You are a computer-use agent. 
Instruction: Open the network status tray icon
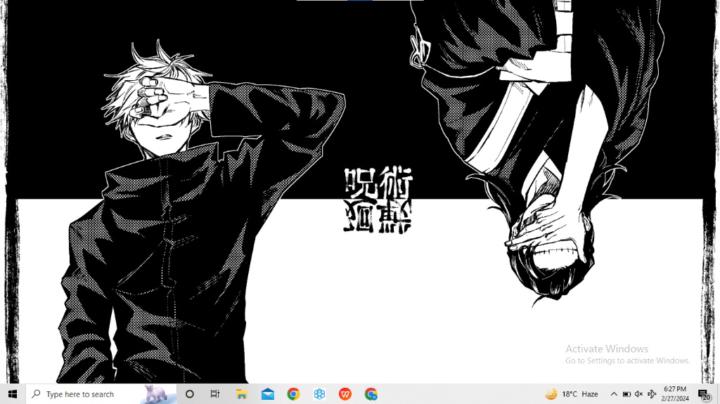(x=652, y=394)
